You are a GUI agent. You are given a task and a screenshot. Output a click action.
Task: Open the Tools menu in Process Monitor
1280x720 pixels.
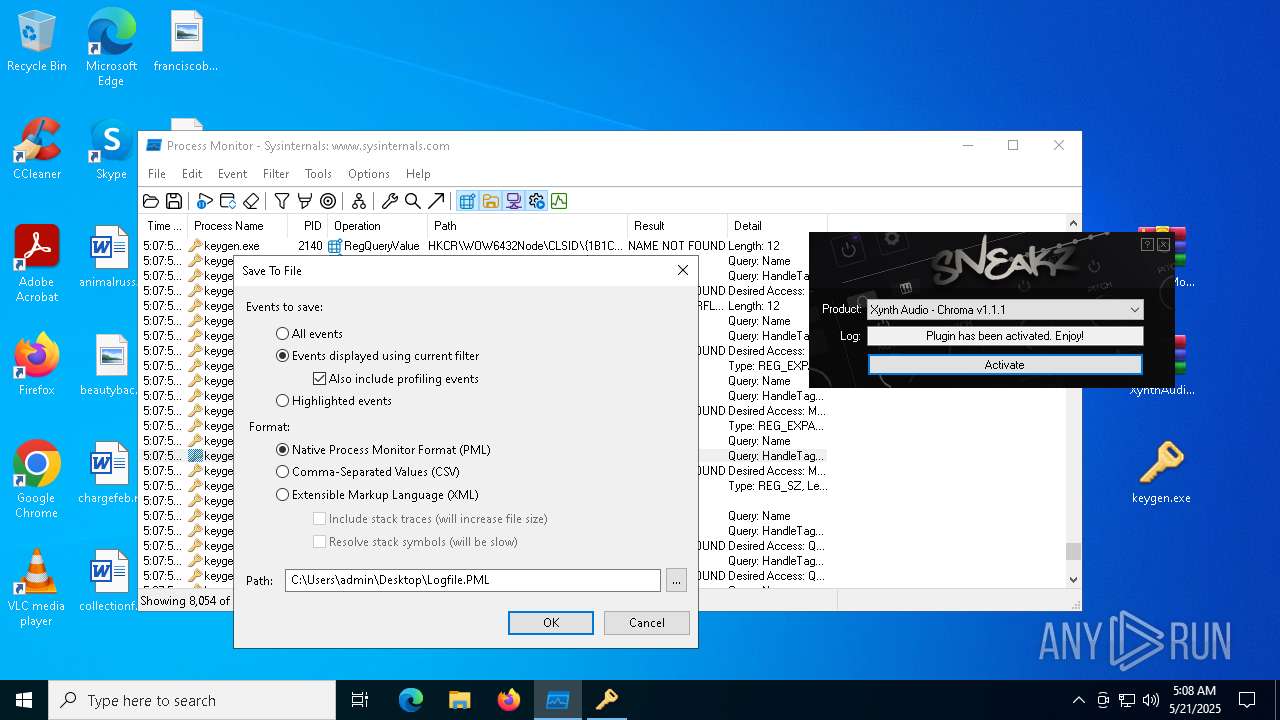[x=318, y=174]
